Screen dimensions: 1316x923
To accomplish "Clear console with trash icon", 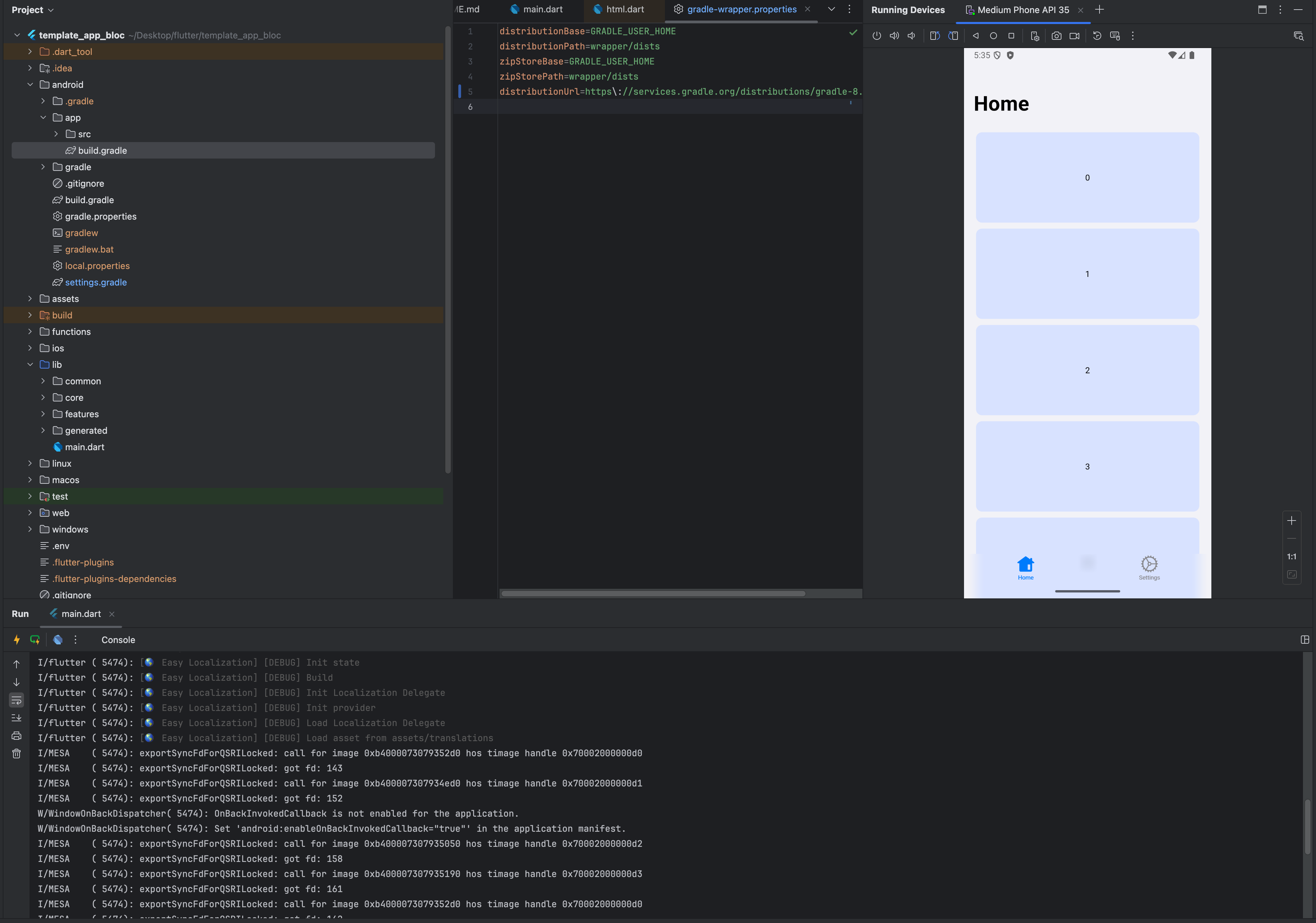I will tap(16, 754).
